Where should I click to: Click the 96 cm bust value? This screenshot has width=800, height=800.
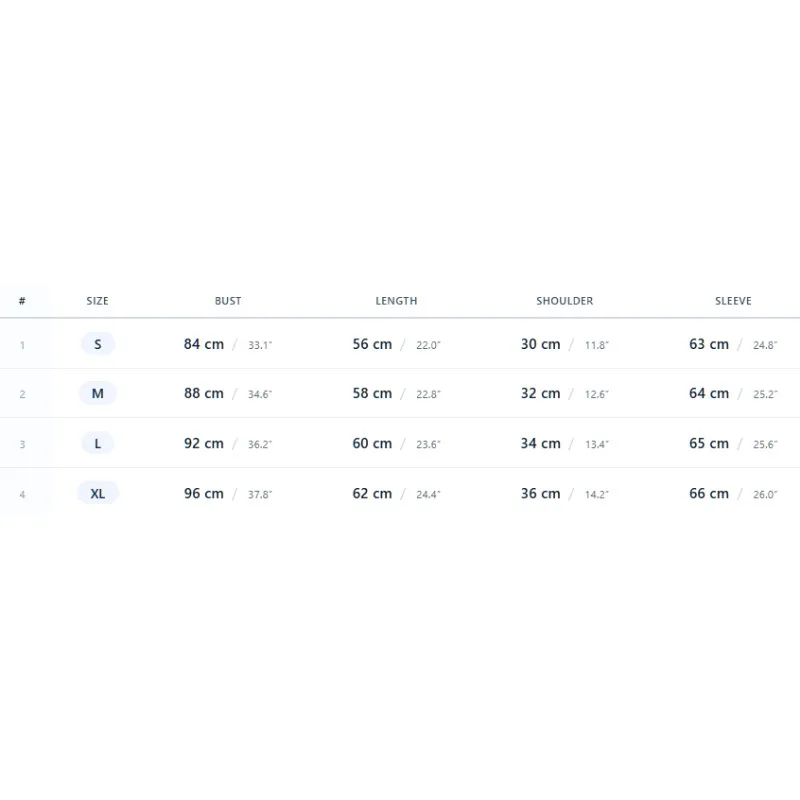coord(204,493)
